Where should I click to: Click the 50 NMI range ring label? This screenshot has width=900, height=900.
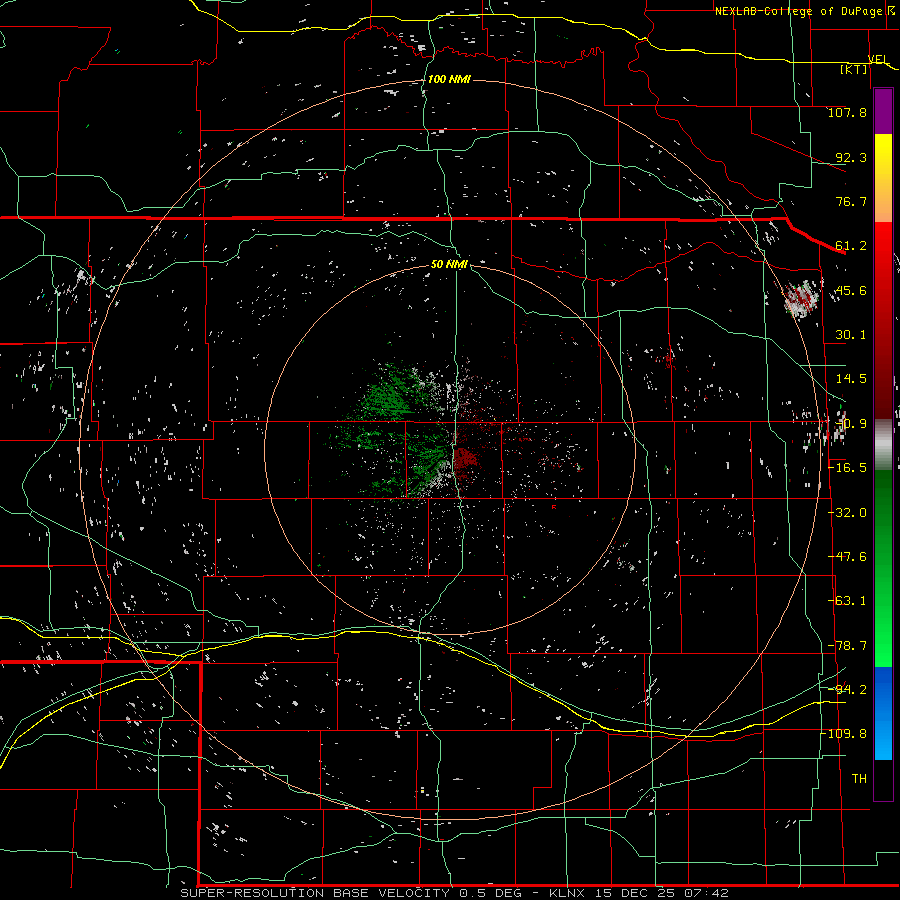[x=449, y=264]
